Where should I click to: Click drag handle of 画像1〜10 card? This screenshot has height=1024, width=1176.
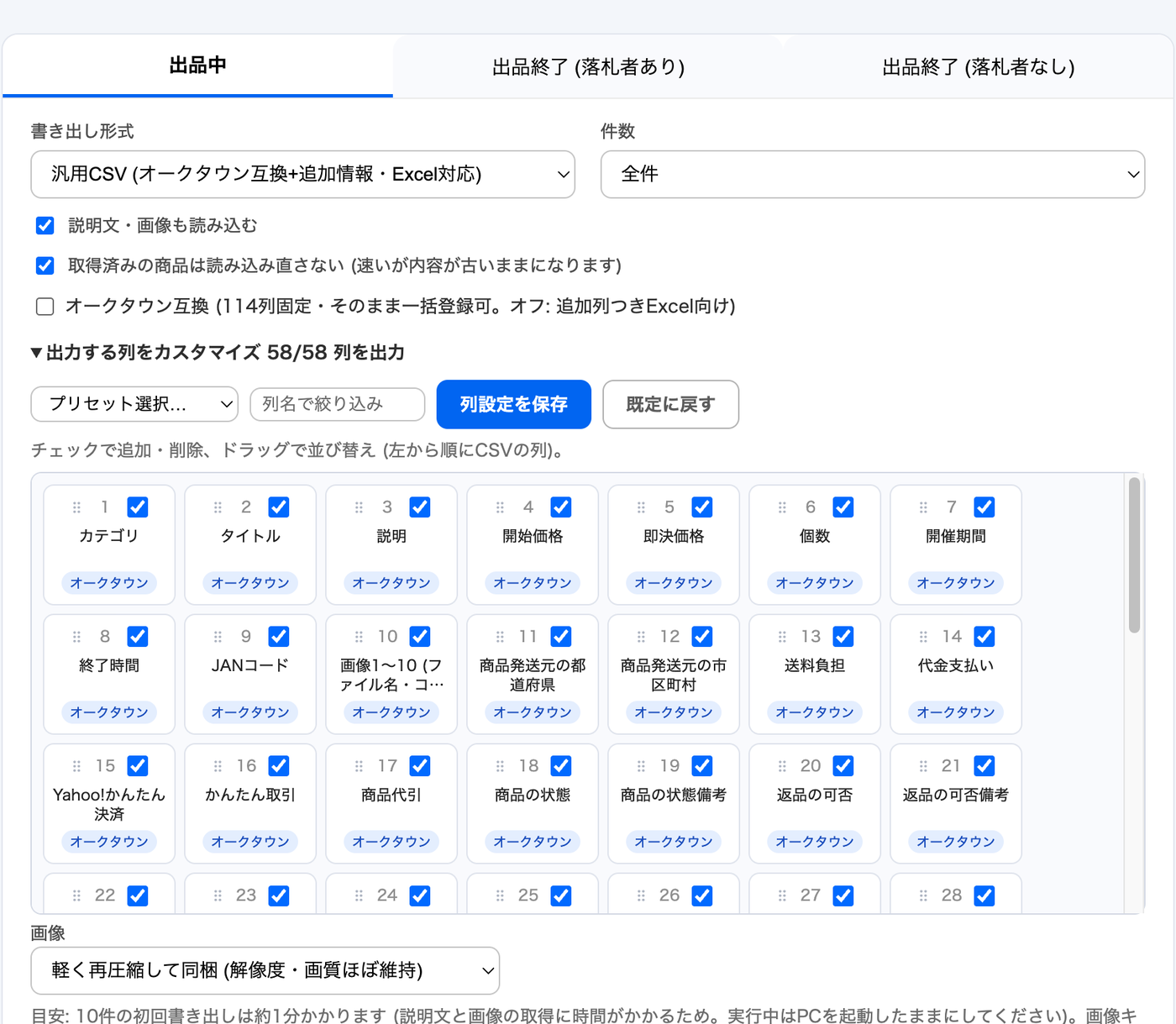(x=359, y=637)
